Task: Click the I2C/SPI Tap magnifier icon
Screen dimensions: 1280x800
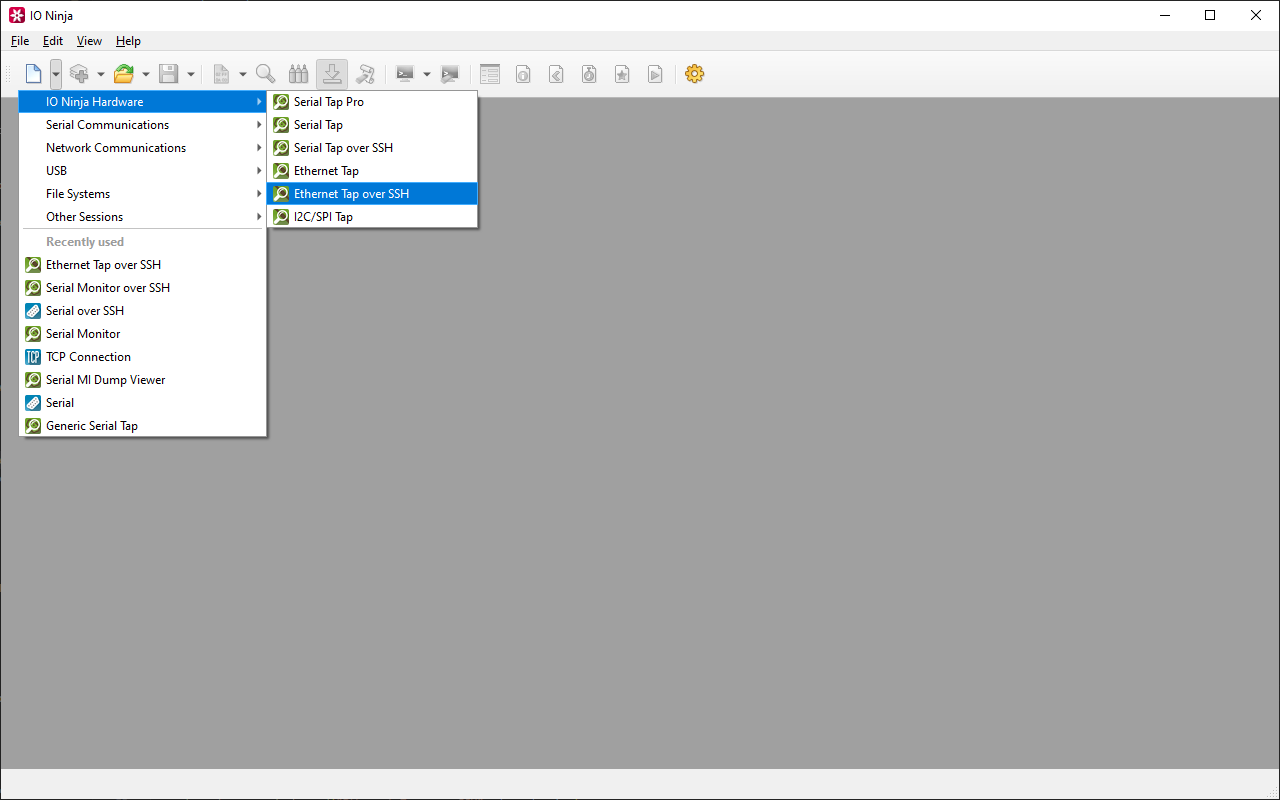Action: [281, 217]
